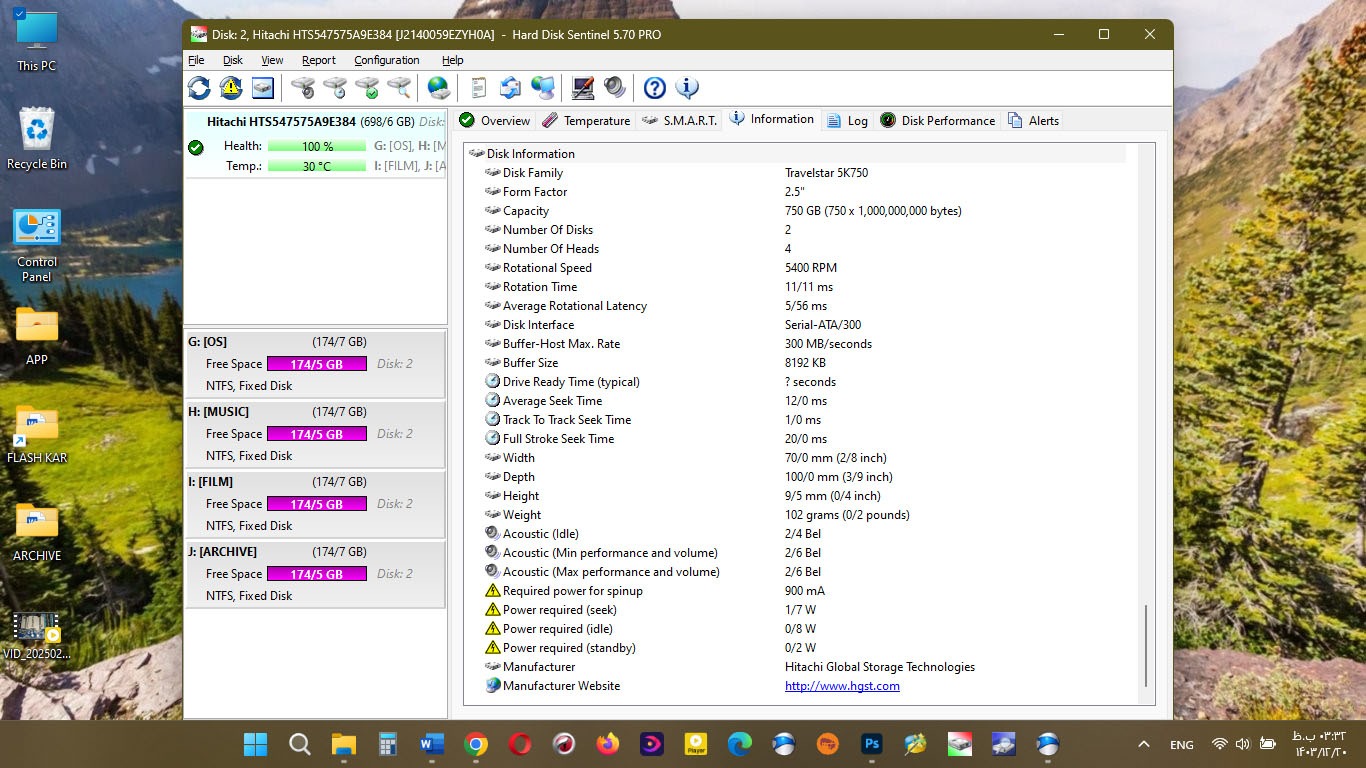This screenshot has width=1366, height=768.
Task: Open the http://www.hgst.com manufacturer link
Action: coord(842,686)
